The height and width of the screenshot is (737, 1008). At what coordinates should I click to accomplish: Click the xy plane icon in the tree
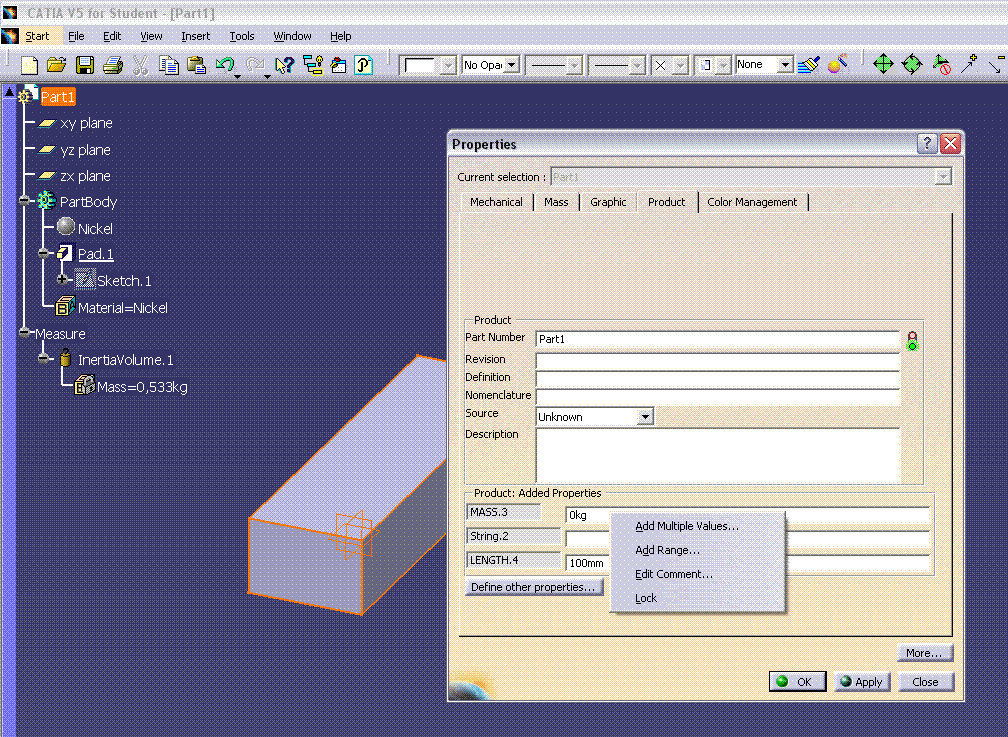[x=46, y=123]
